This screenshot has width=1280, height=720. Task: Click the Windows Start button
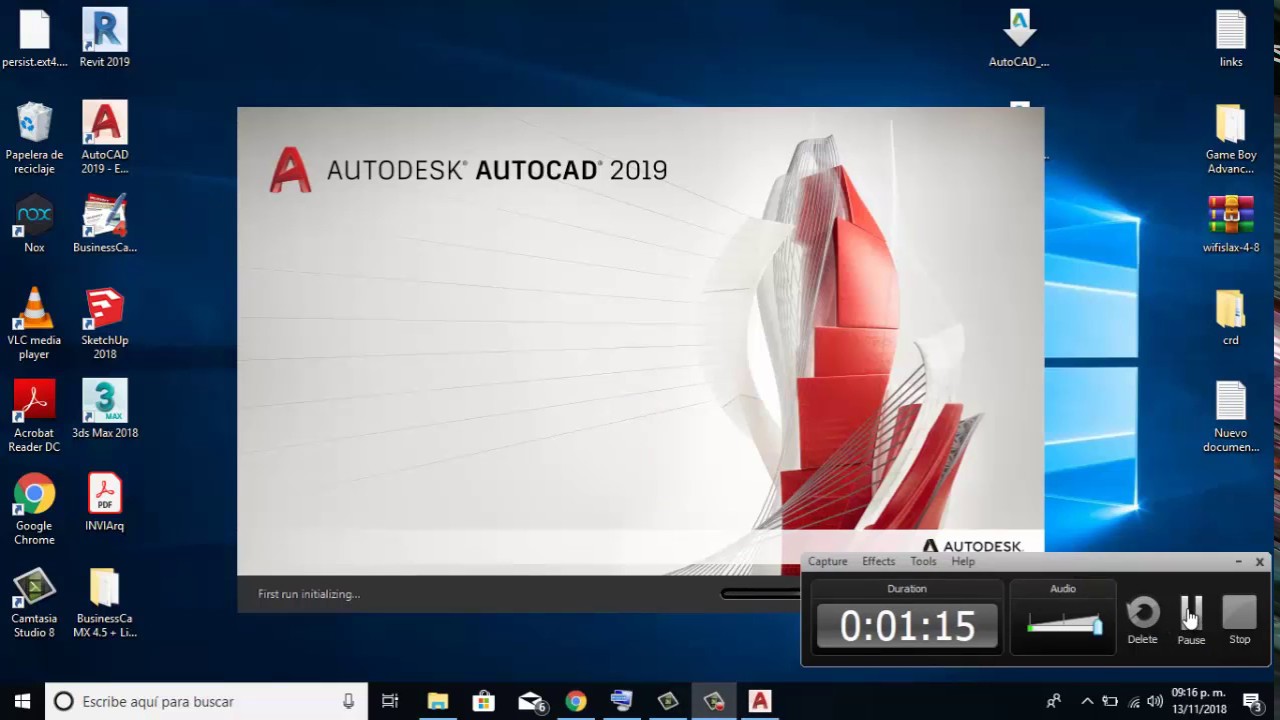tap(22, 701)
